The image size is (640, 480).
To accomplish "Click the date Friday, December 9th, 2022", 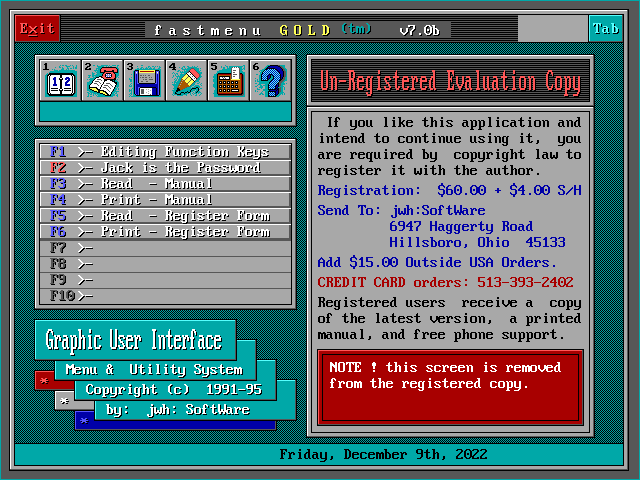I will tap(383, 454).
